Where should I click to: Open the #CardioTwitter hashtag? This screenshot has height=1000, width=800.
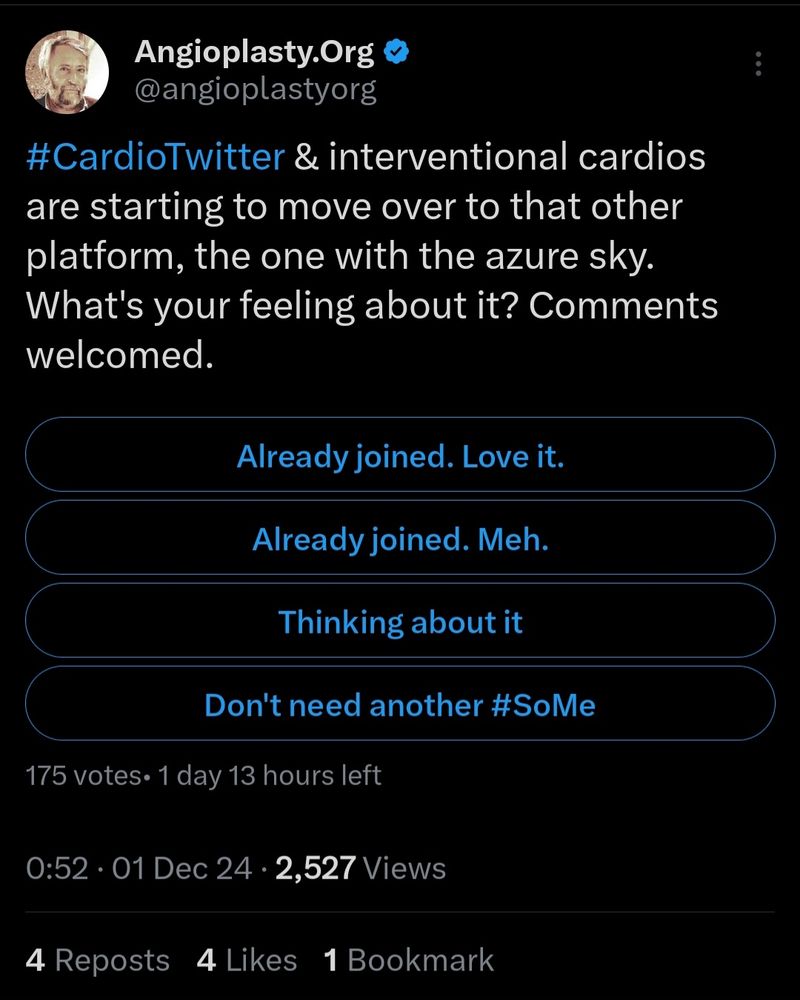pos(155,157)
